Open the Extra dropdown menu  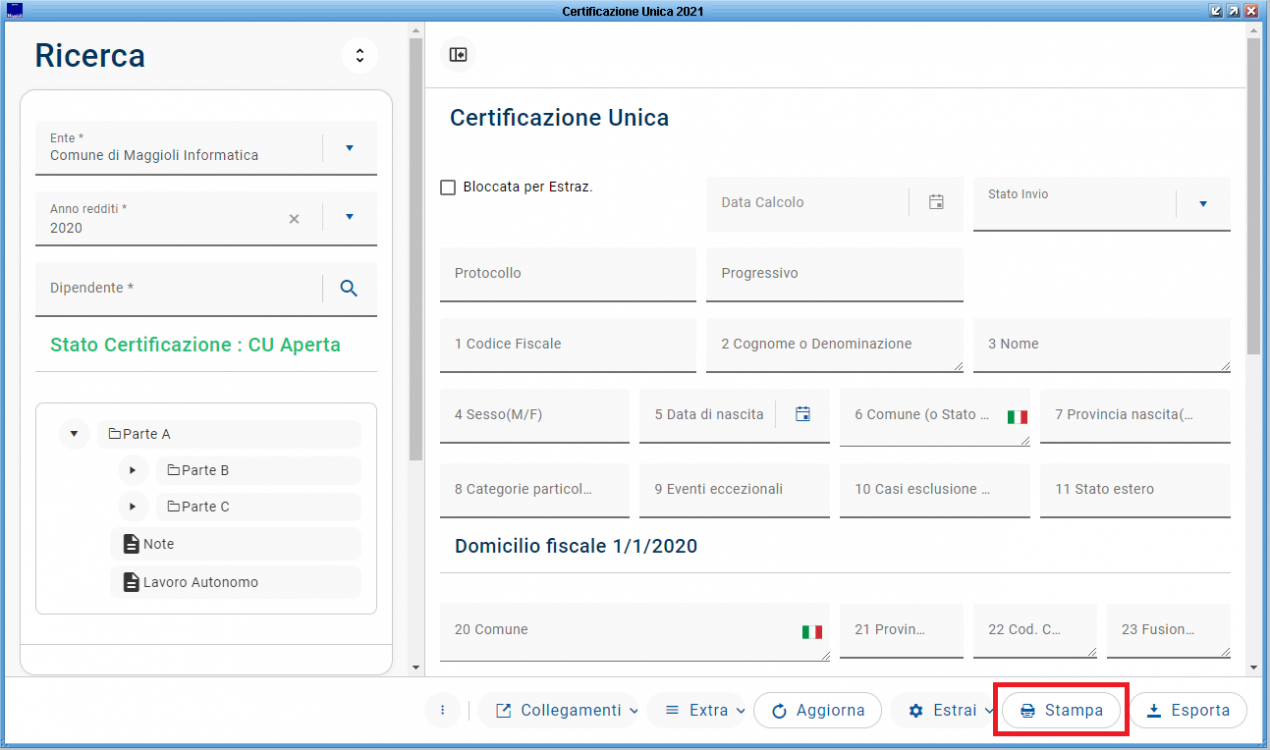pos(697,710)
